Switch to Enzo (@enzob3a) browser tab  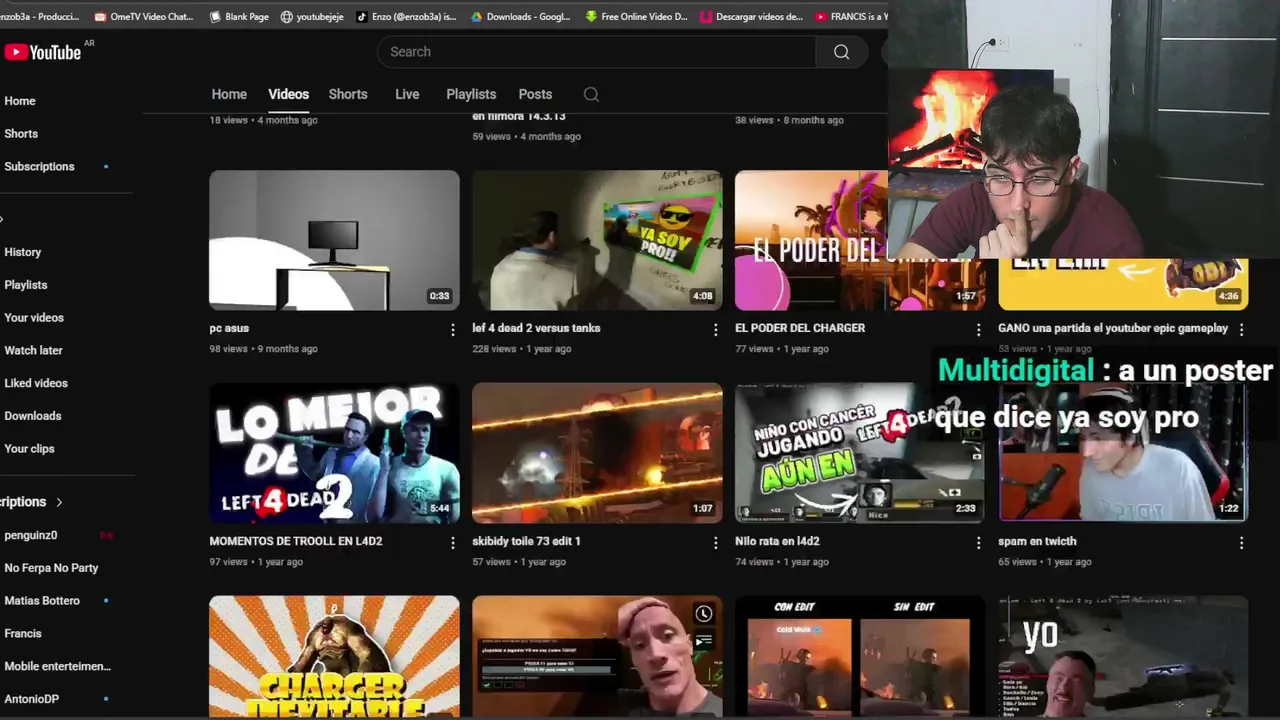coord(406,16)
